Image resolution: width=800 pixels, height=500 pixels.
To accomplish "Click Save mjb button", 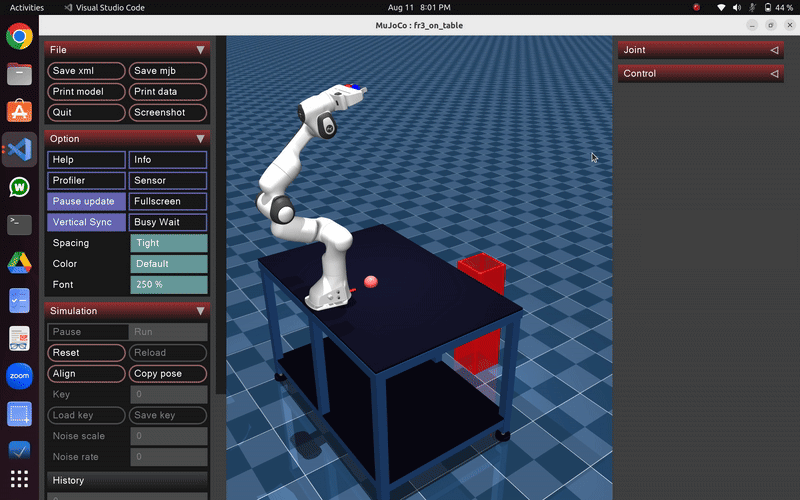I will tap(168, 71).
